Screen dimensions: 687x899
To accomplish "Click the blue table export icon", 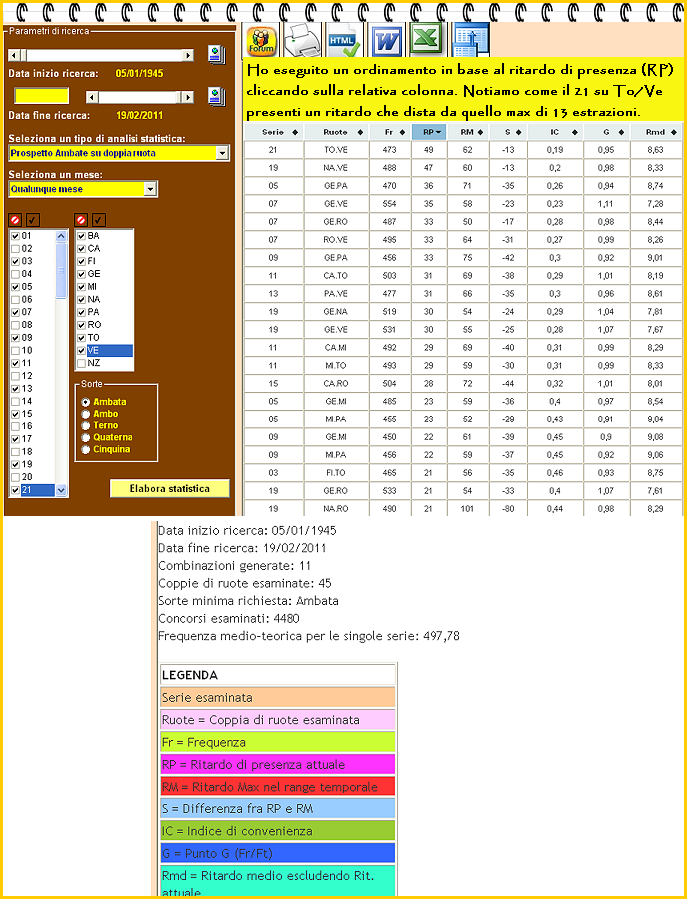I will click(x=470, y=42).
